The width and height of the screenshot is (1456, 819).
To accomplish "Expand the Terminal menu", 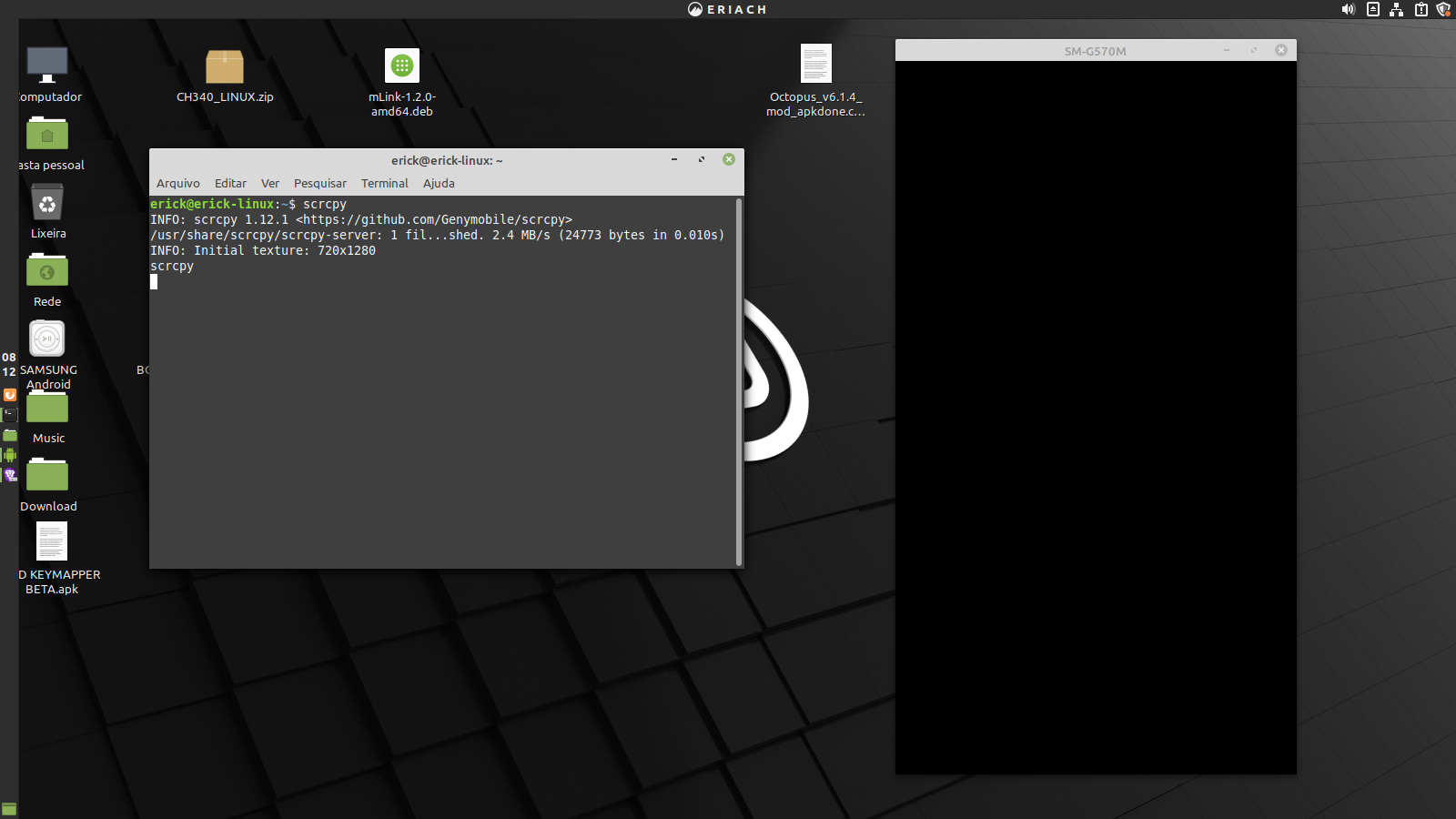I will tap(384, 183).
